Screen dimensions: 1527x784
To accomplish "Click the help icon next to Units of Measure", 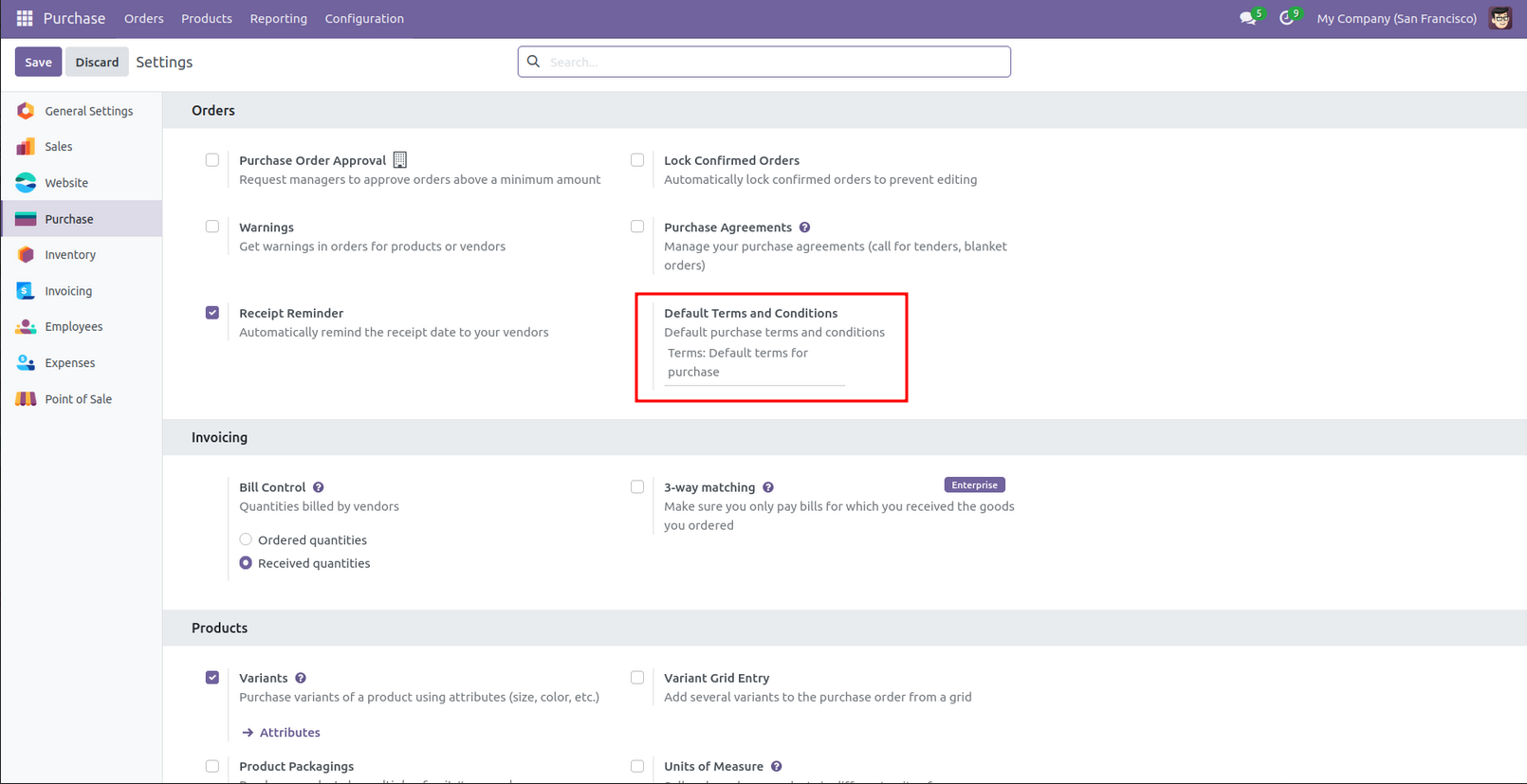I will (777, 766).
